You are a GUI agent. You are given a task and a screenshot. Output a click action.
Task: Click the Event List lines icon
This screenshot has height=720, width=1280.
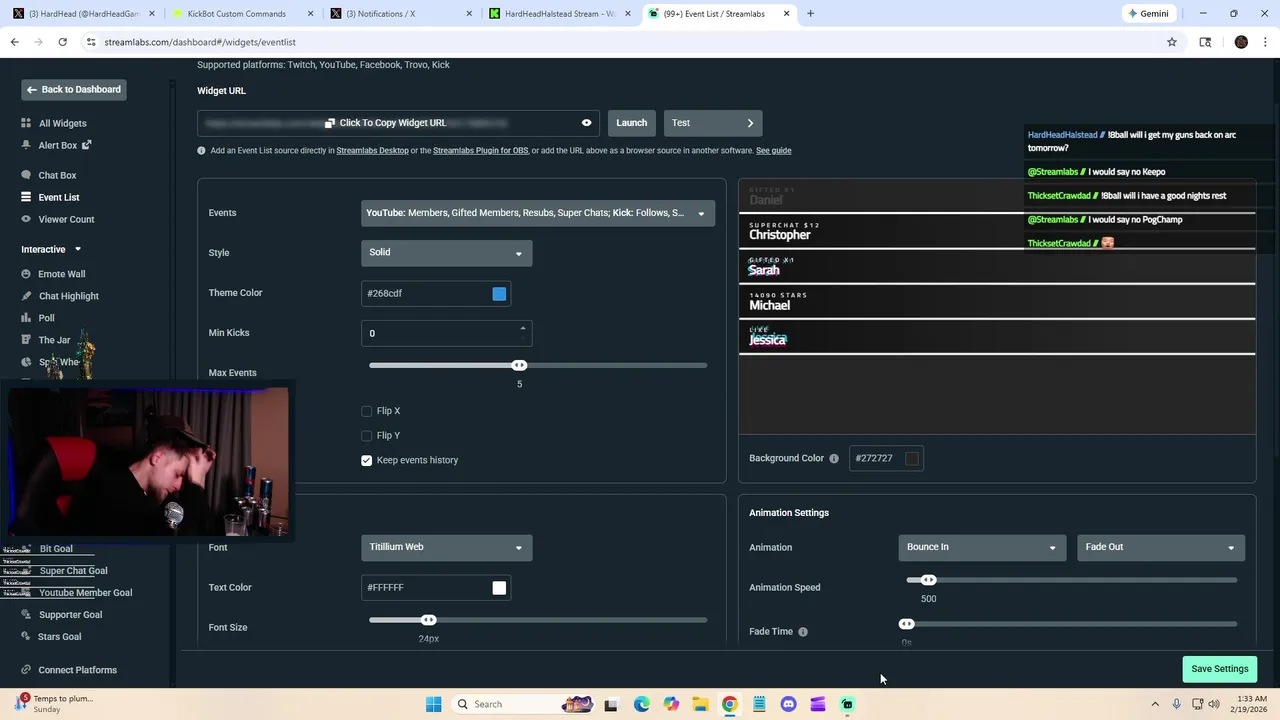(x=26, y=197)
